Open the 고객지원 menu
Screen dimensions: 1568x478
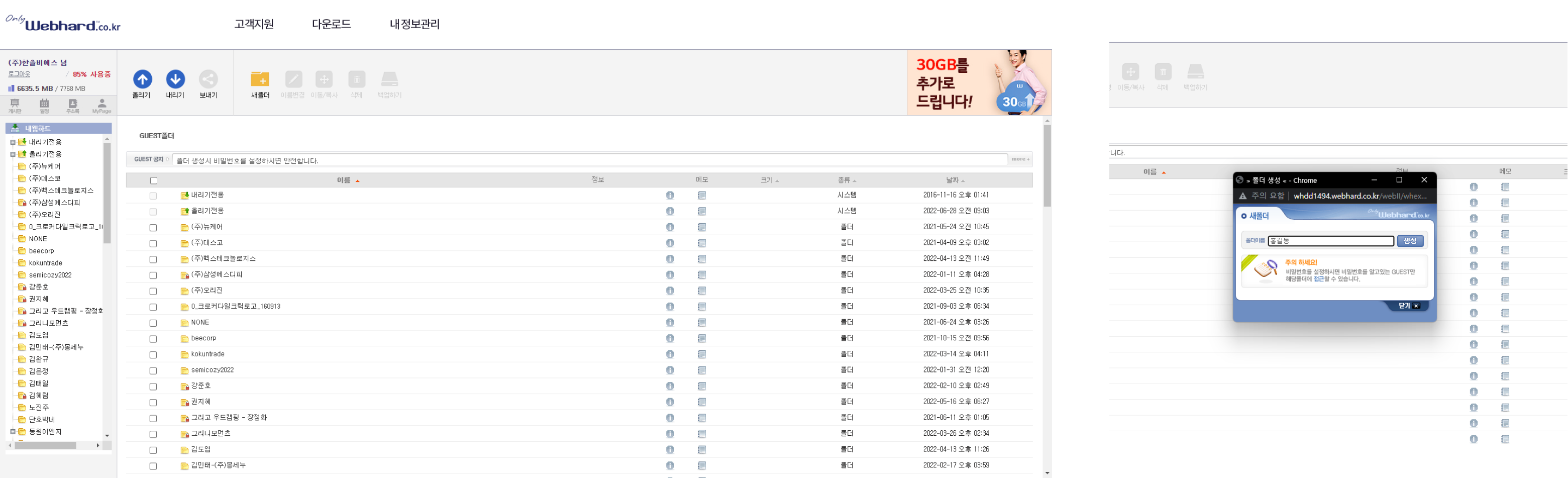click(x=254, y=24)
